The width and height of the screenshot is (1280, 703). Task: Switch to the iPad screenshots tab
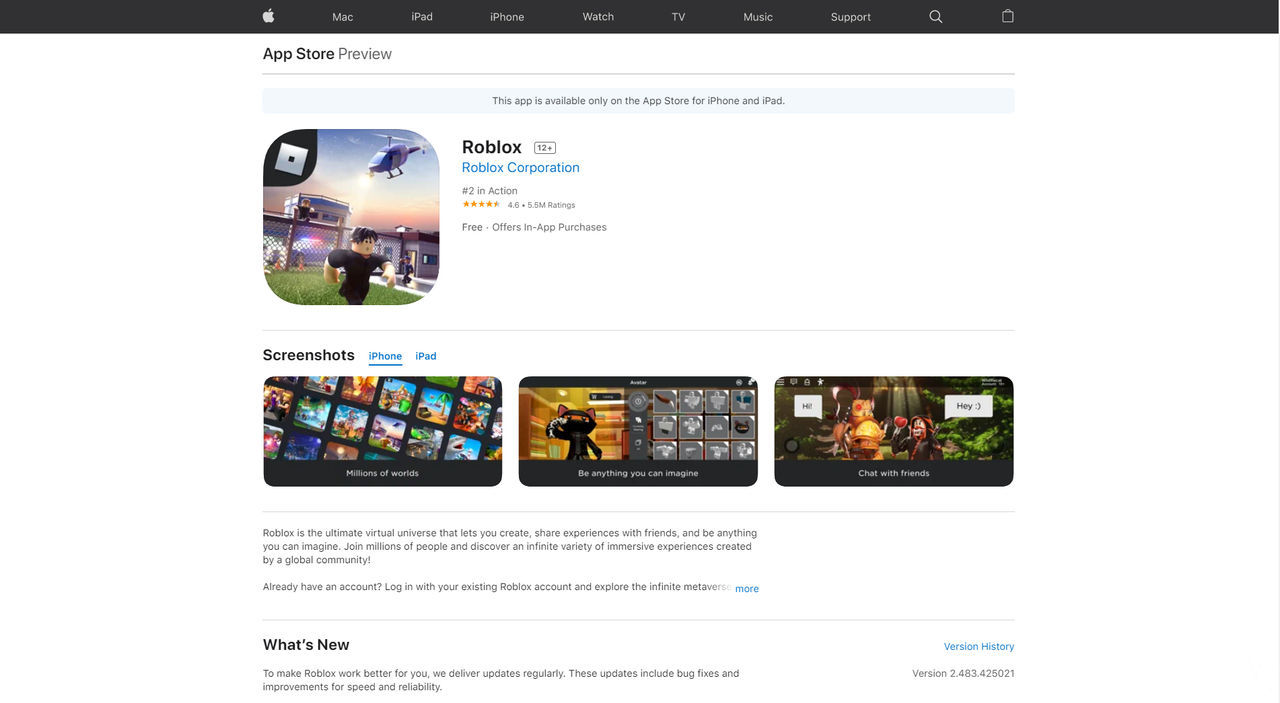point(426,356)
